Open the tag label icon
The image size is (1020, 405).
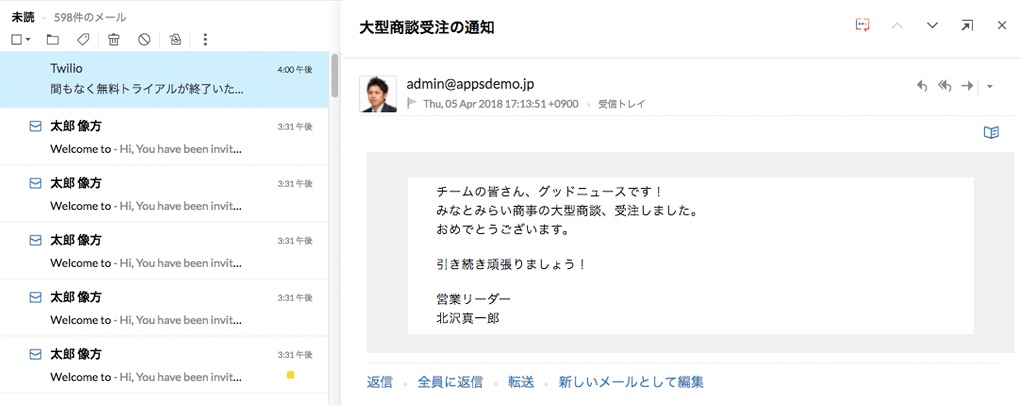[x=83, y=40]
